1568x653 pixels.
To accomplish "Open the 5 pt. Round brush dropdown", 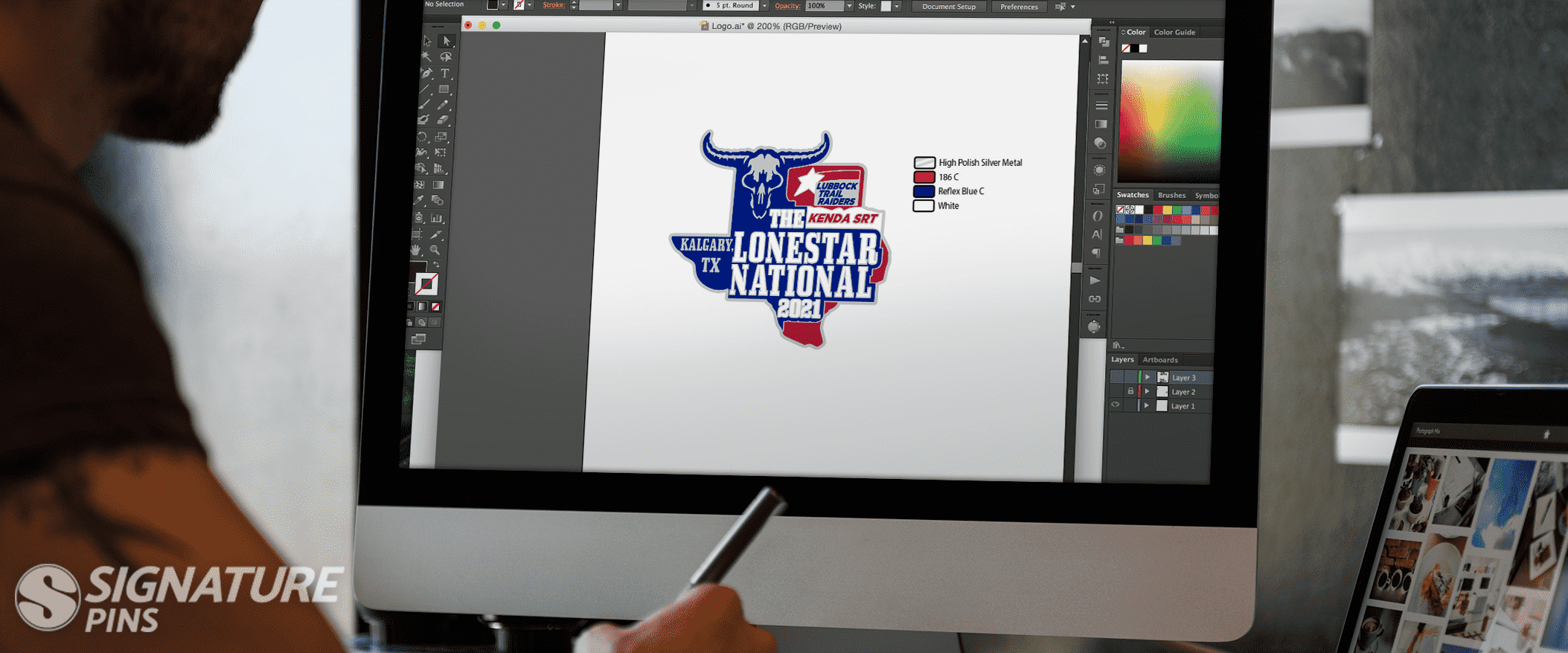I will click(764, 6).
